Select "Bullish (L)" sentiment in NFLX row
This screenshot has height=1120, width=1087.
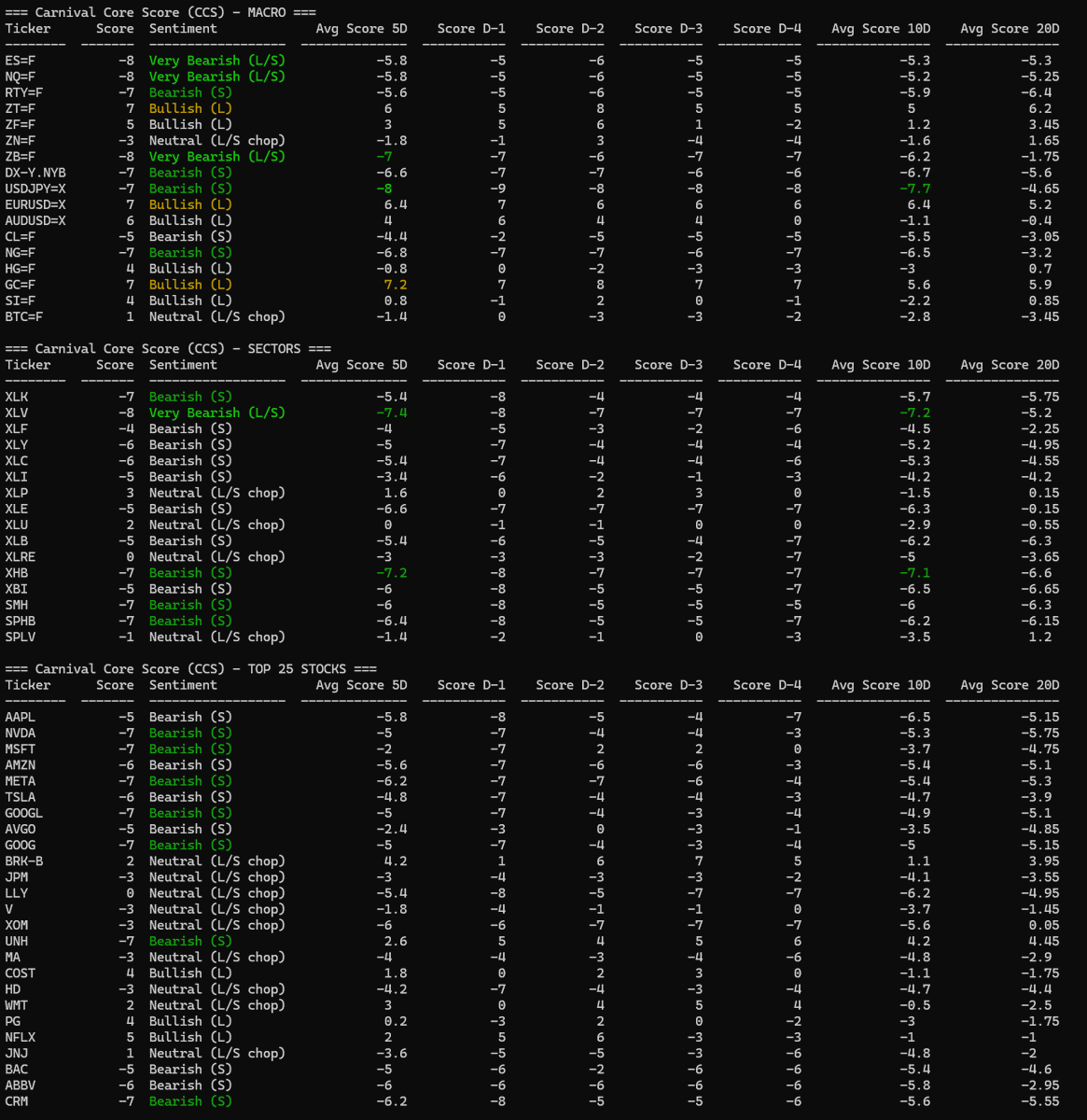coord(190,1037)
